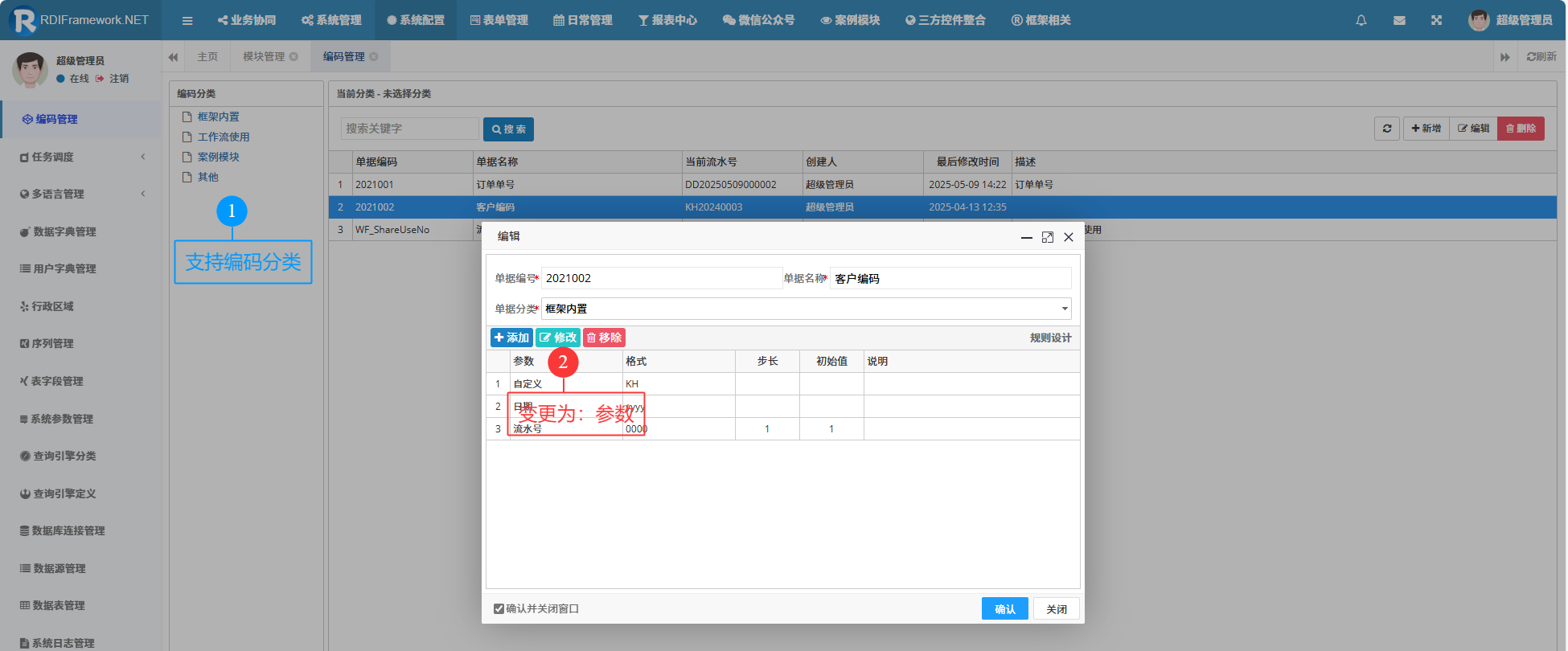Toggle fullscreen with the expand icon

pos(1436,20)
